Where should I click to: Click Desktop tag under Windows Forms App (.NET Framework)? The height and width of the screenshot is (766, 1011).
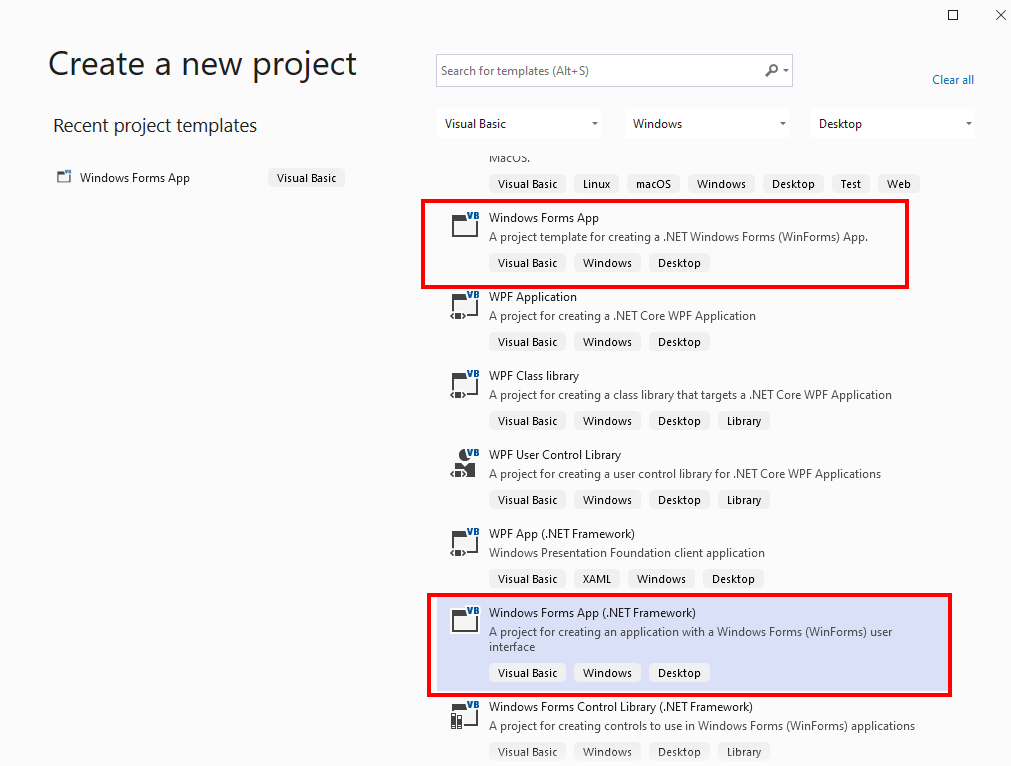click(x=679, y=673)
